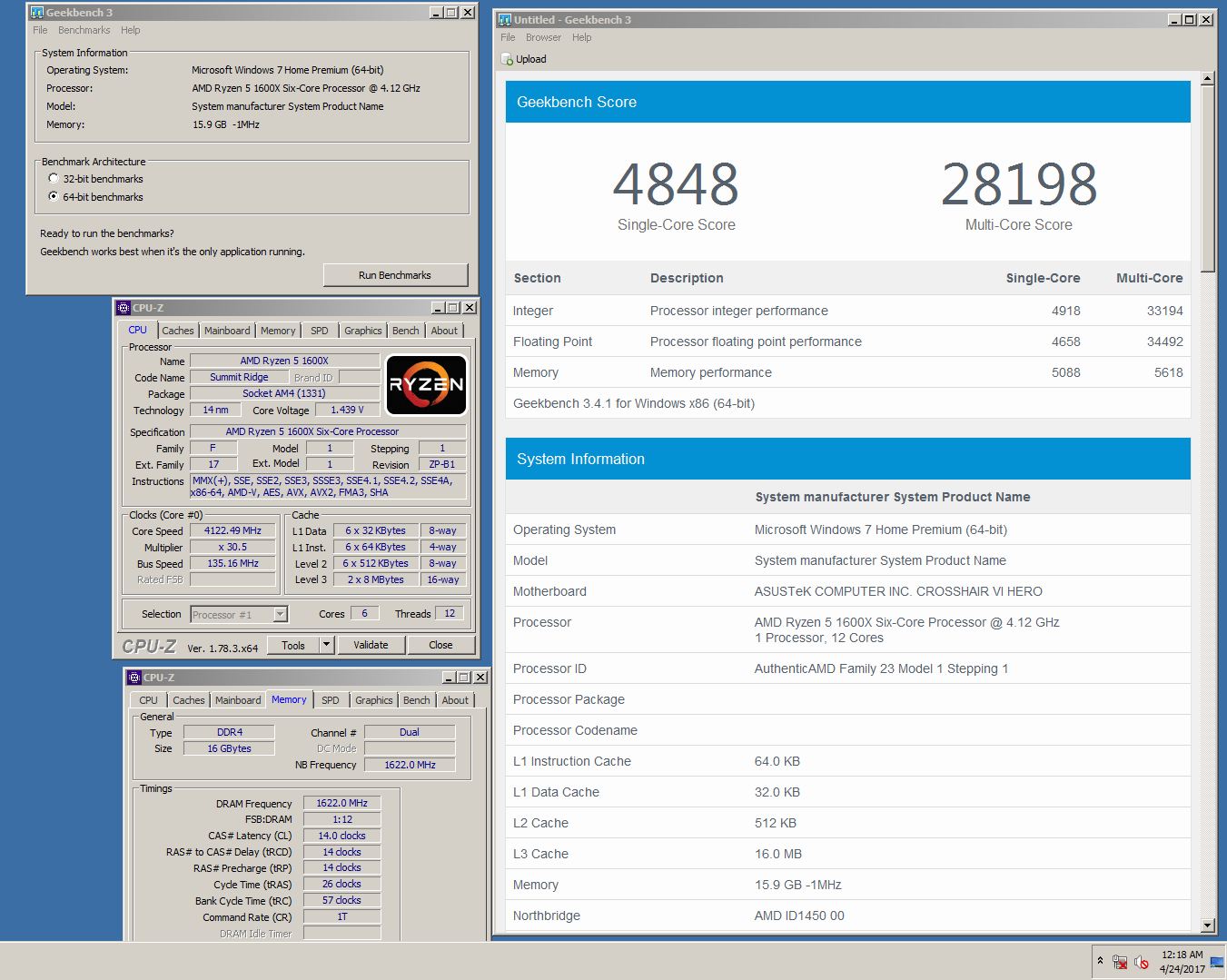Switch to Mainboard tab in Memory tab window
The width and height of the screenshot is (1227, 980).
238,700
